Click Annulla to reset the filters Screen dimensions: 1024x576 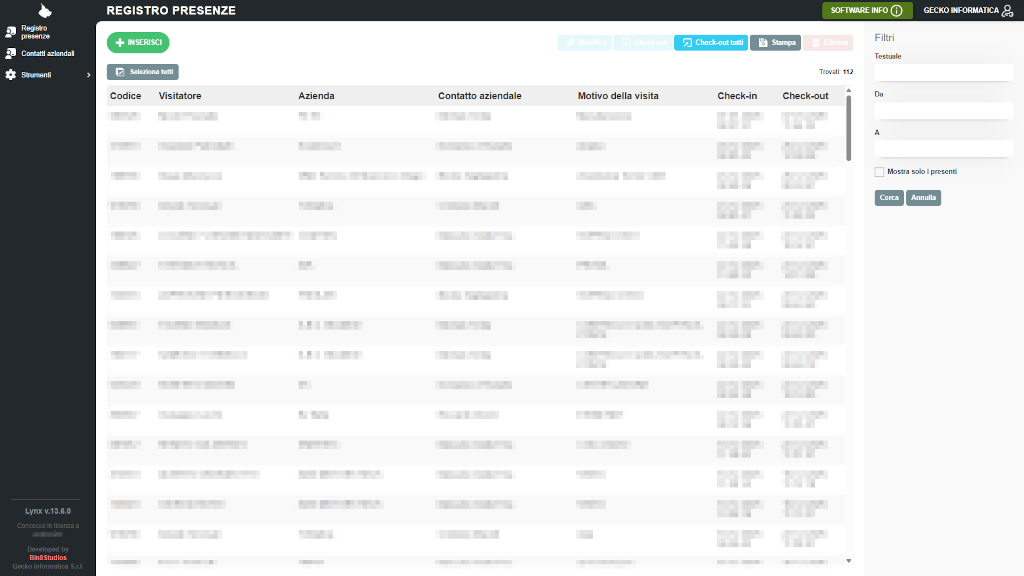pos(923,198)
